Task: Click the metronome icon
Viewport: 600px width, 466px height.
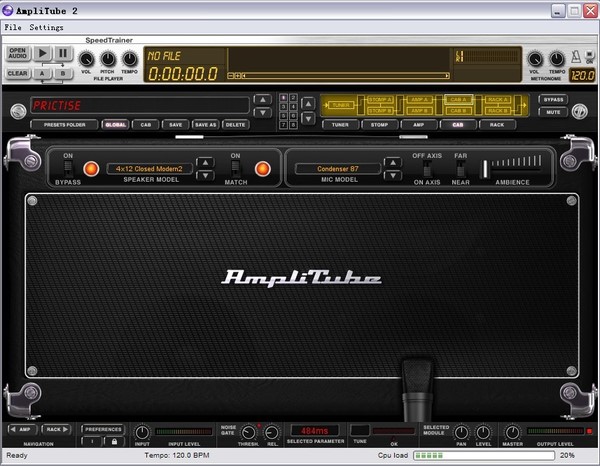Action: [x=576, y=57]
